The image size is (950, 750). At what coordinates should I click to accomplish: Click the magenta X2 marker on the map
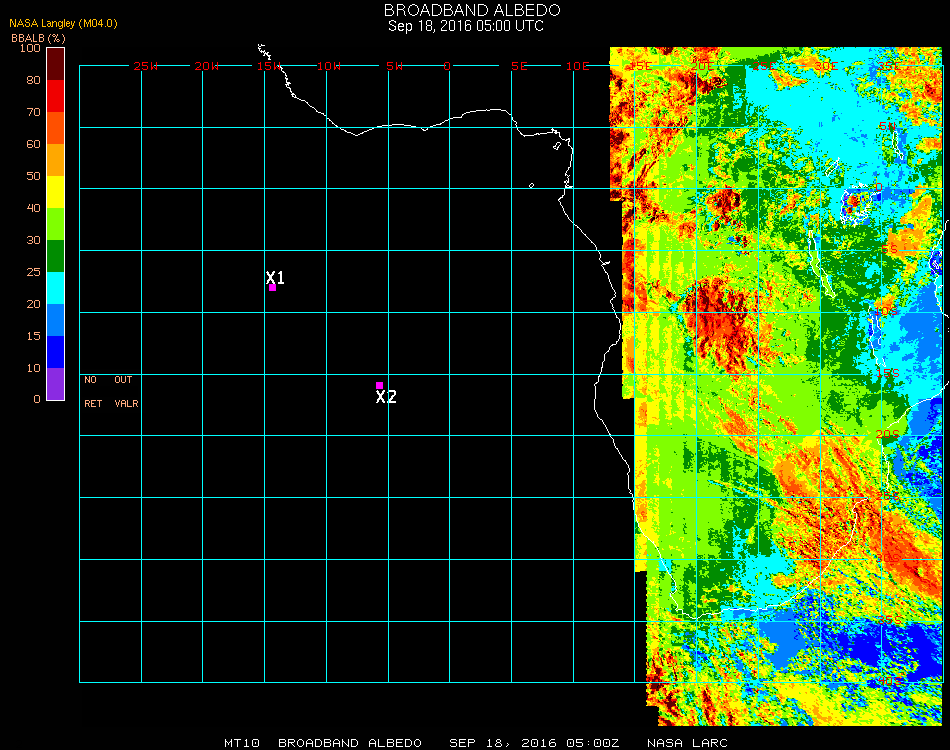(379, 385)
